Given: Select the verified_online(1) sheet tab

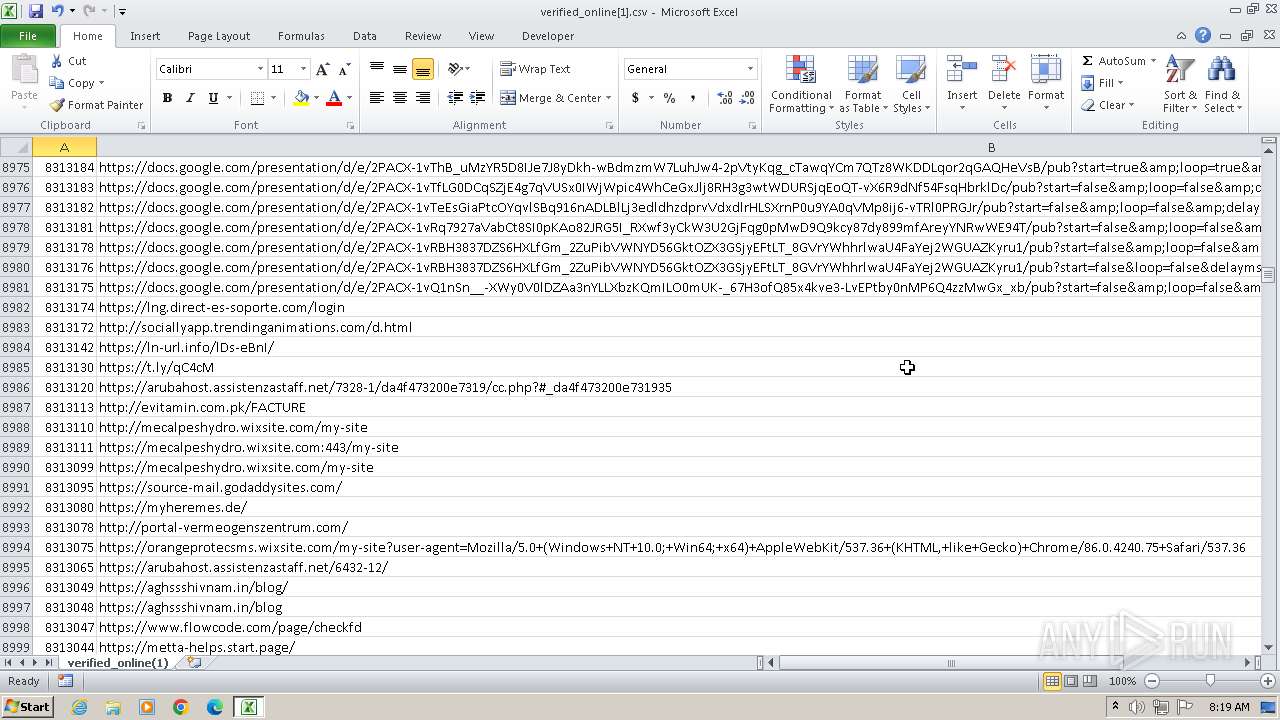Looking at the screenshot, I should tap(118, 663).
